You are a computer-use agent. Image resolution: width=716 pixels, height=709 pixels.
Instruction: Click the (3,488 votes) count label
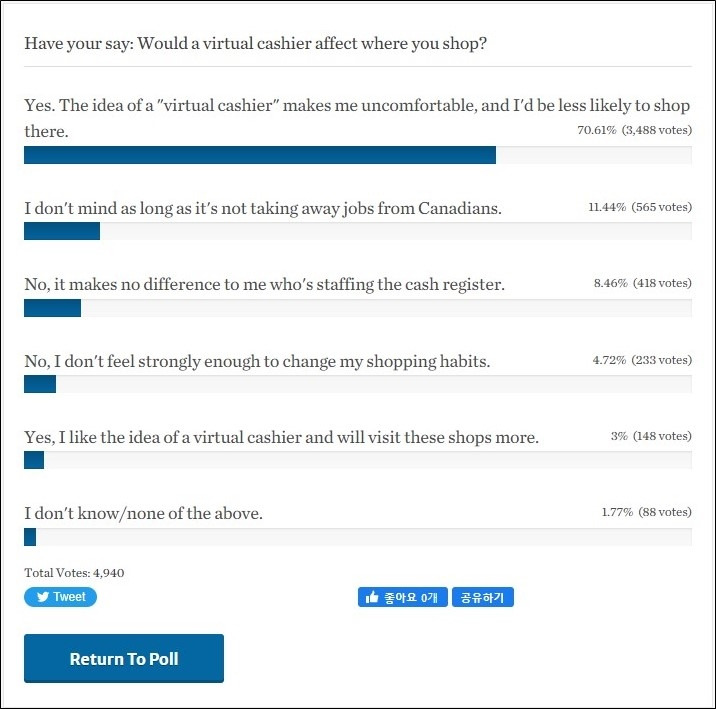(656, 130)
